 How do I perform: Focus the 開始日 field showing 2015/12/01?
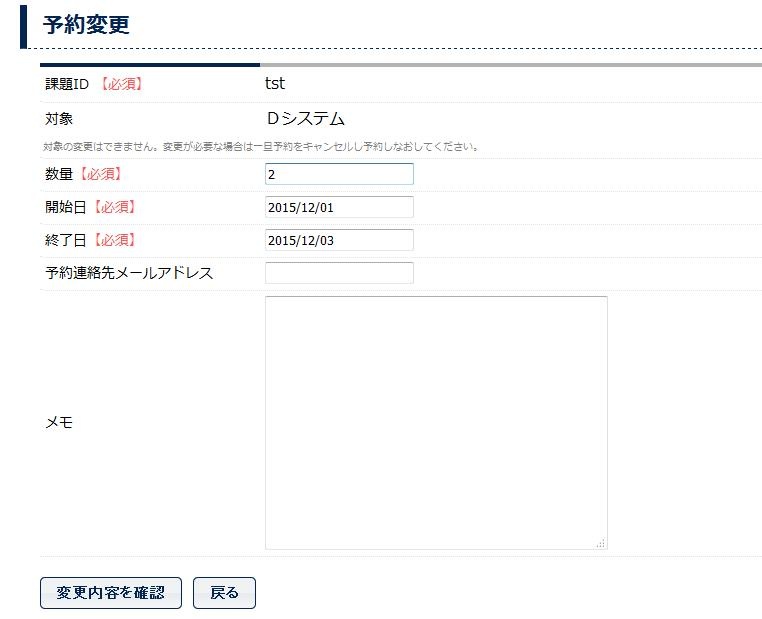click(338, 207)
